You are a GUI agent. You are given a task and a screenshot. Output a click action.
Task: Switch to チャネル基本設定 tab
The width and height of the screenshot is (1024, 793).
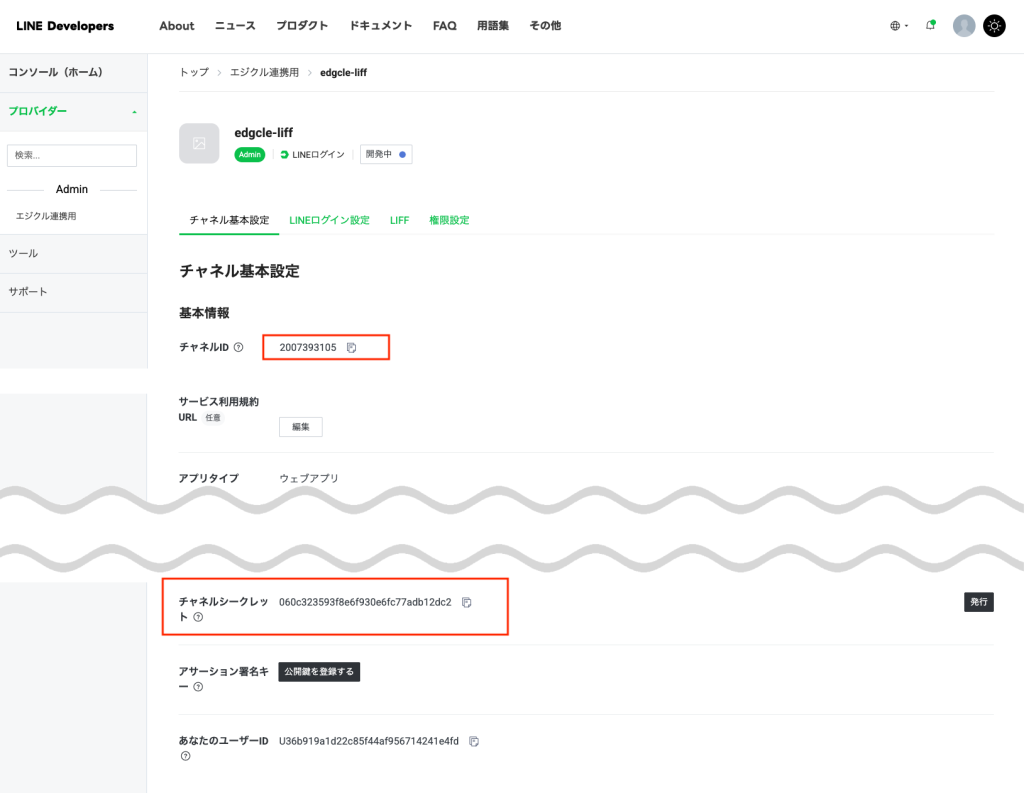(x=229, y=220)
